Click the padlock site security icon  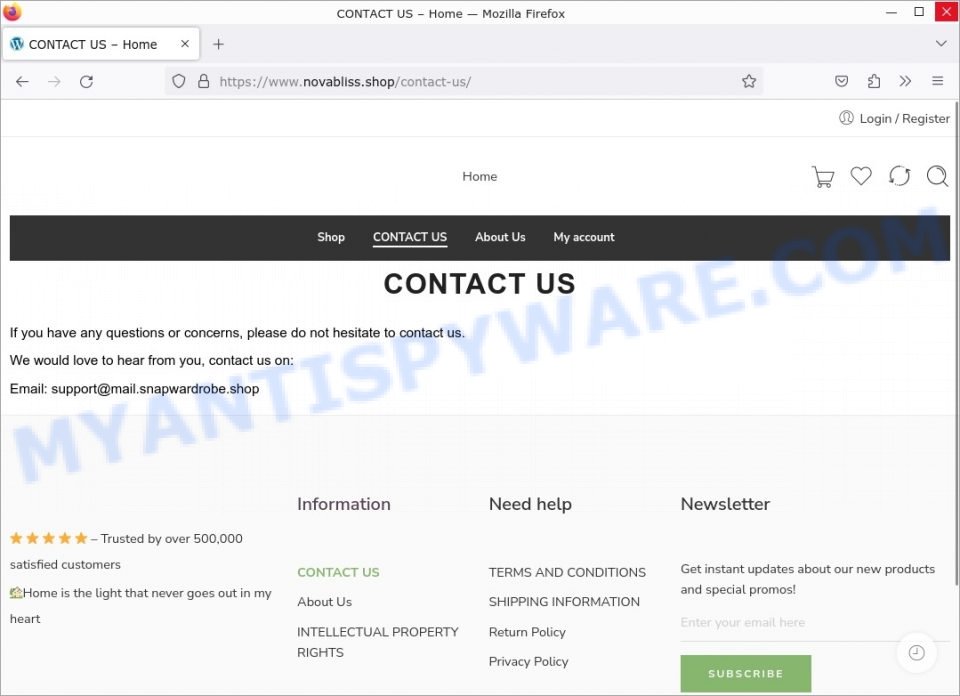203,81
